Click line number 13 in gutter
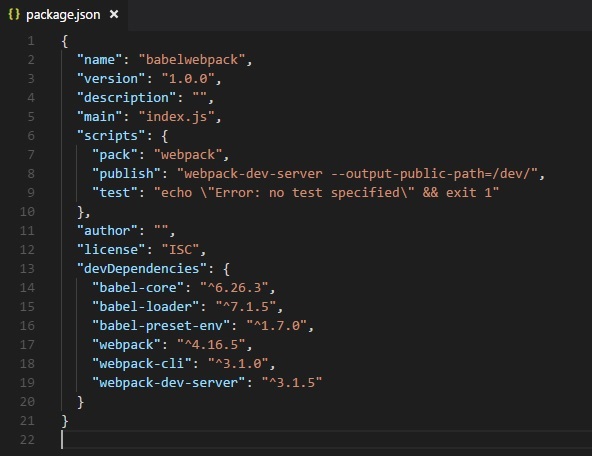The width and height of the screenshot is (592, 456). pyautogui.click(x=27, y=268)
